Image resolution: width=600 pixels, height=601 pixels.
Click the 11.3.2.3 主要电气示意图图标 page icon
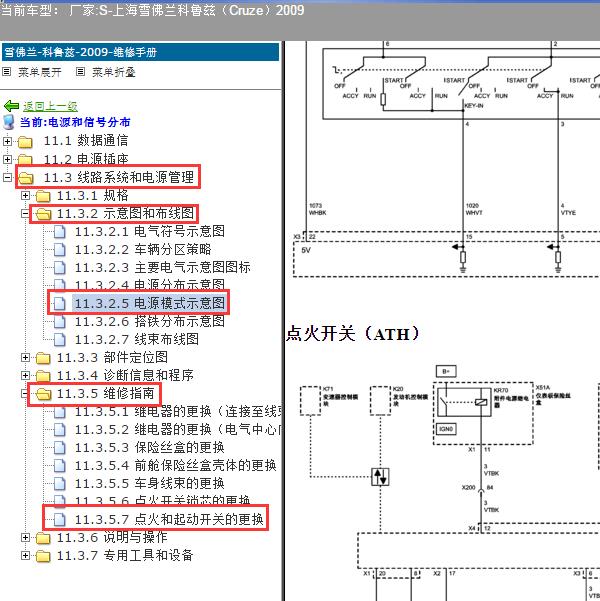[x=59, y=268]
